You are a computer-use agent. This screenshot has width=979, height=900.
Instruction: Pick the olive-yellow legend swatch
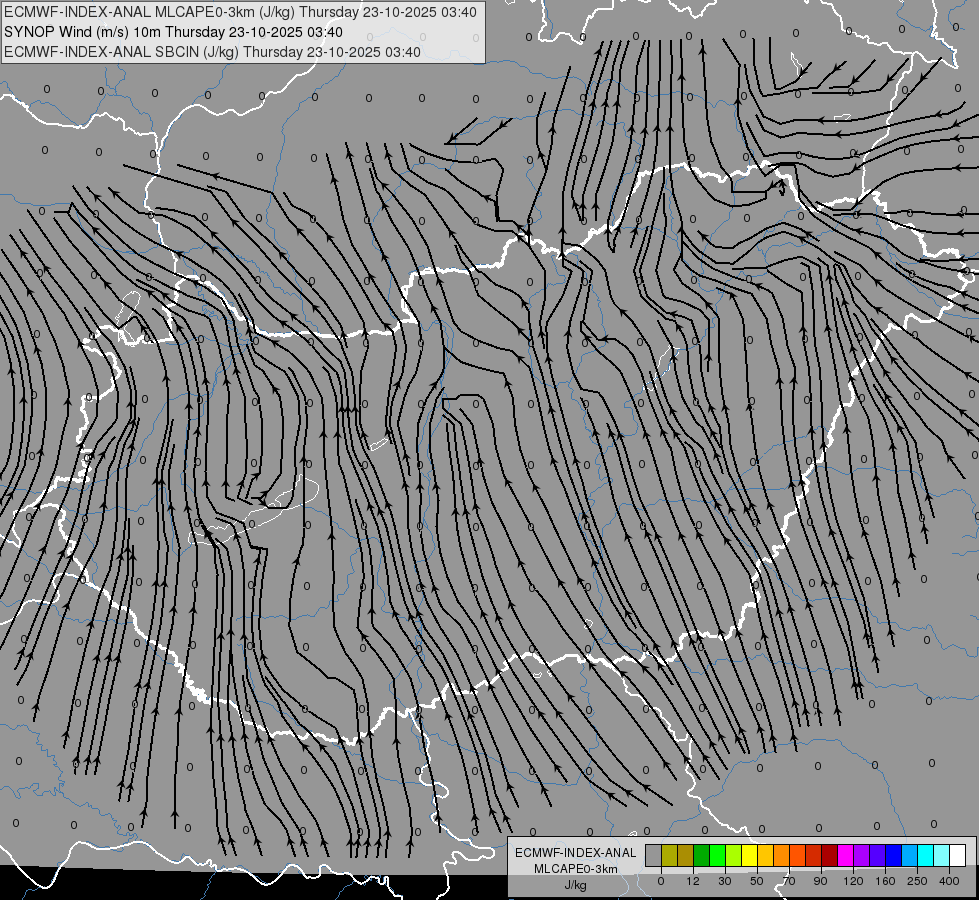670,855
